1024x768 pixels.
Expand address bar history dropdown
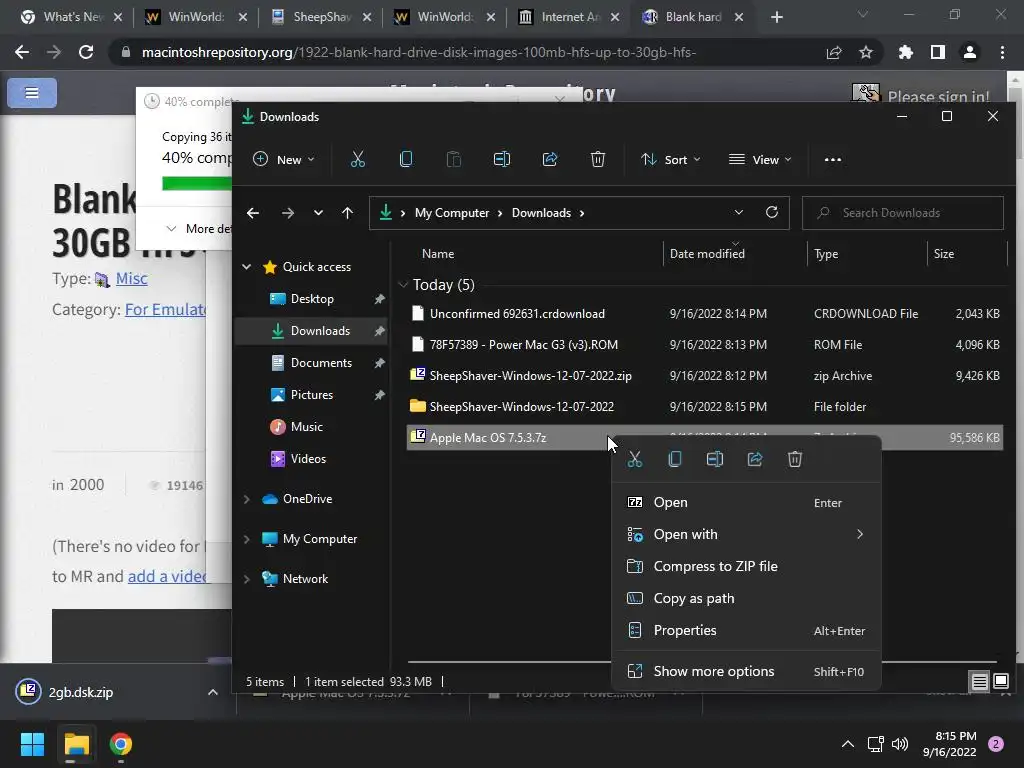point(739,212)
